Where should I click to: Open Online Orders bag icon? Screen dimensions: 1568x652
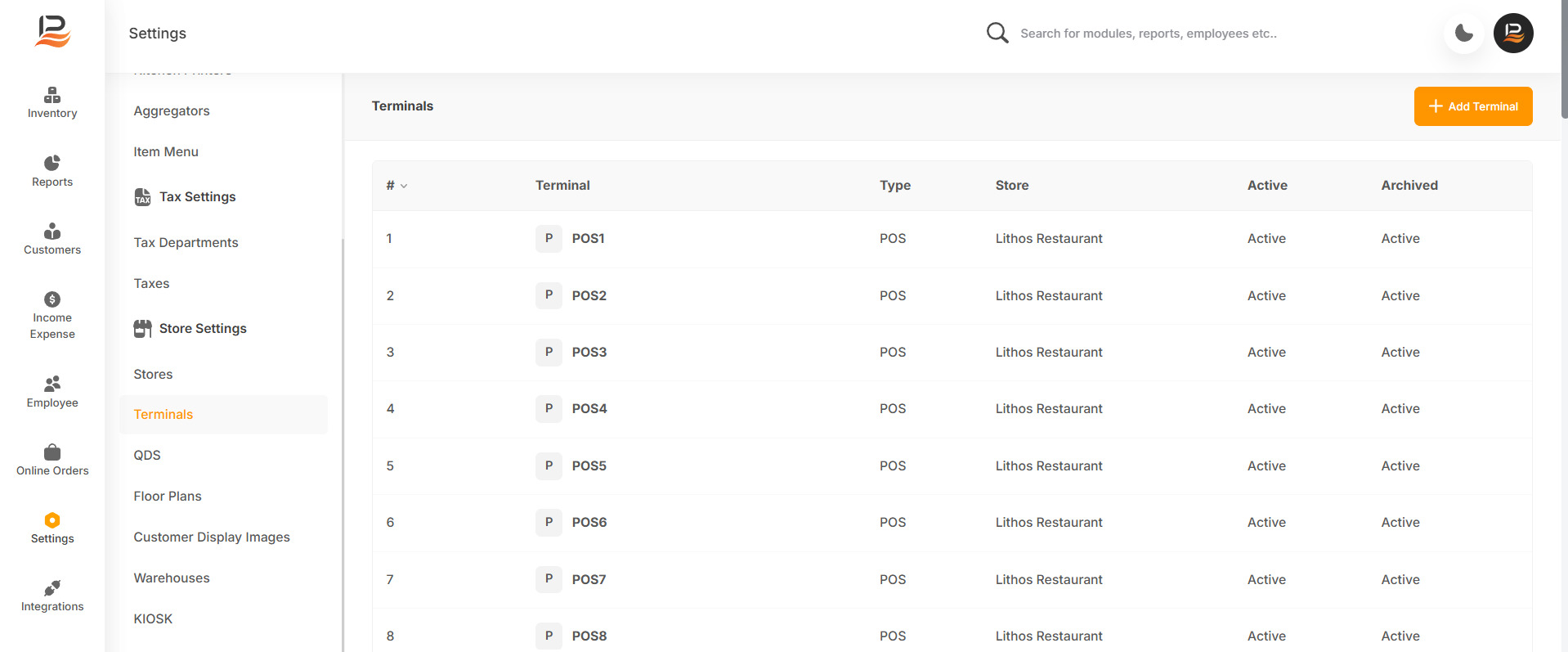coord(52,452)
